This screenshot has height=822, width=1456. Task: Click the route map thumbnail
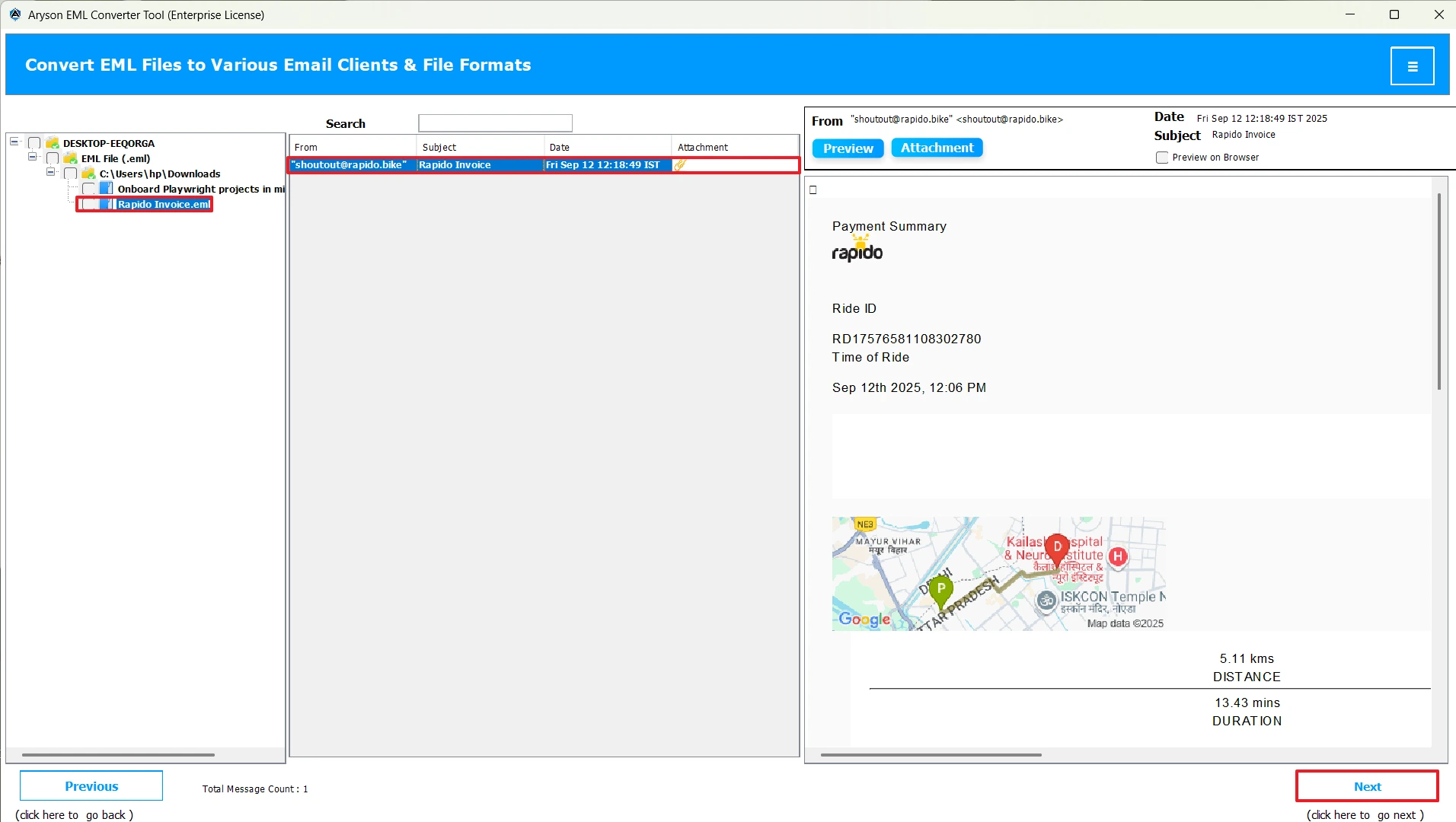998,574
